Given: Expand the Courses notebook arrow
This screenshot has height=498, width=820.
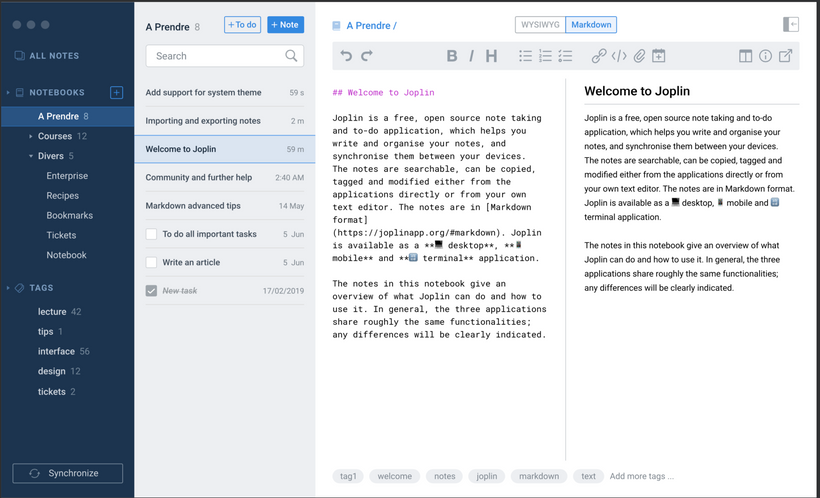Looking at the screenshot, I should (30, 136).
